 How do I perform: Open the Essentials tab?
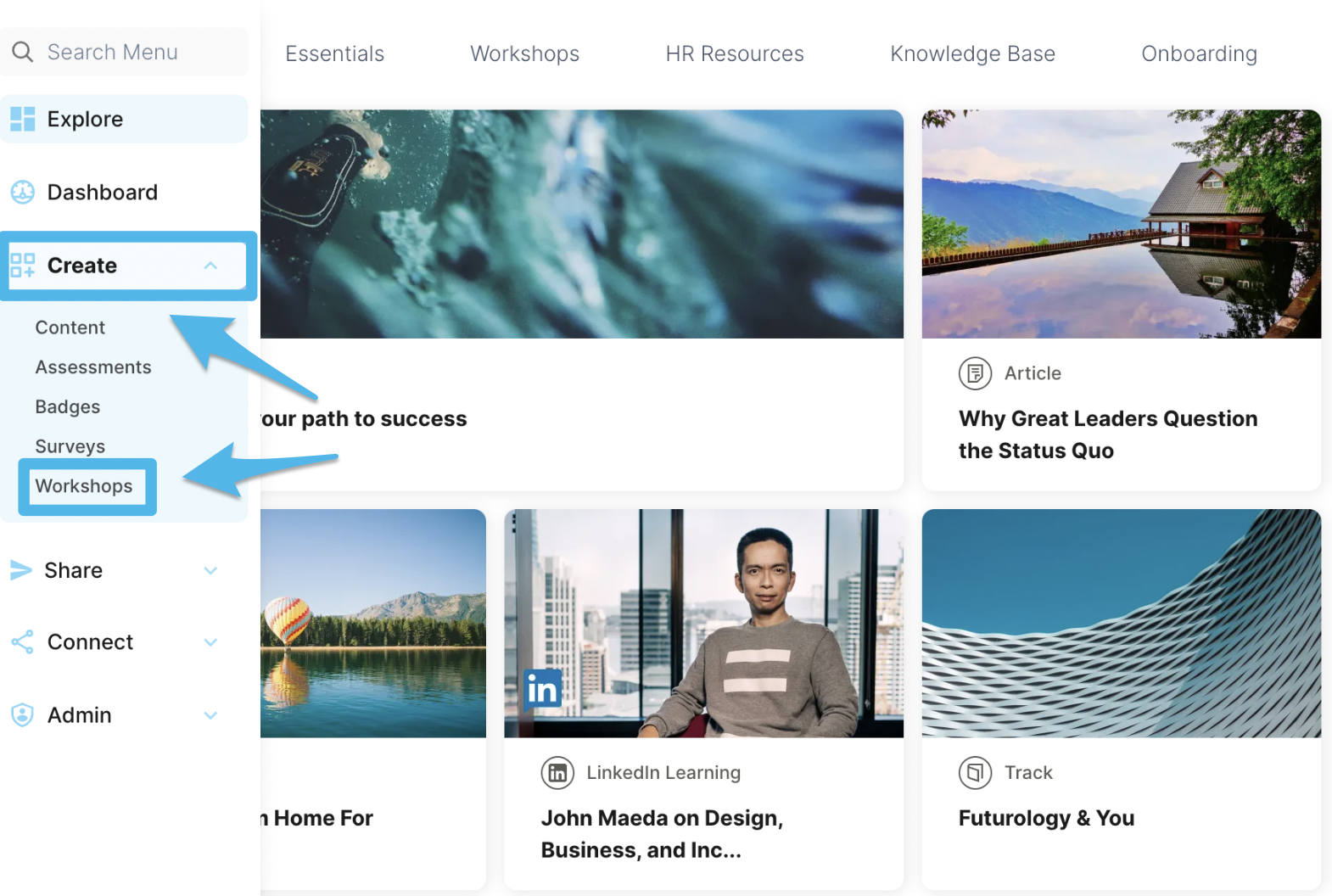pos(334,53)
